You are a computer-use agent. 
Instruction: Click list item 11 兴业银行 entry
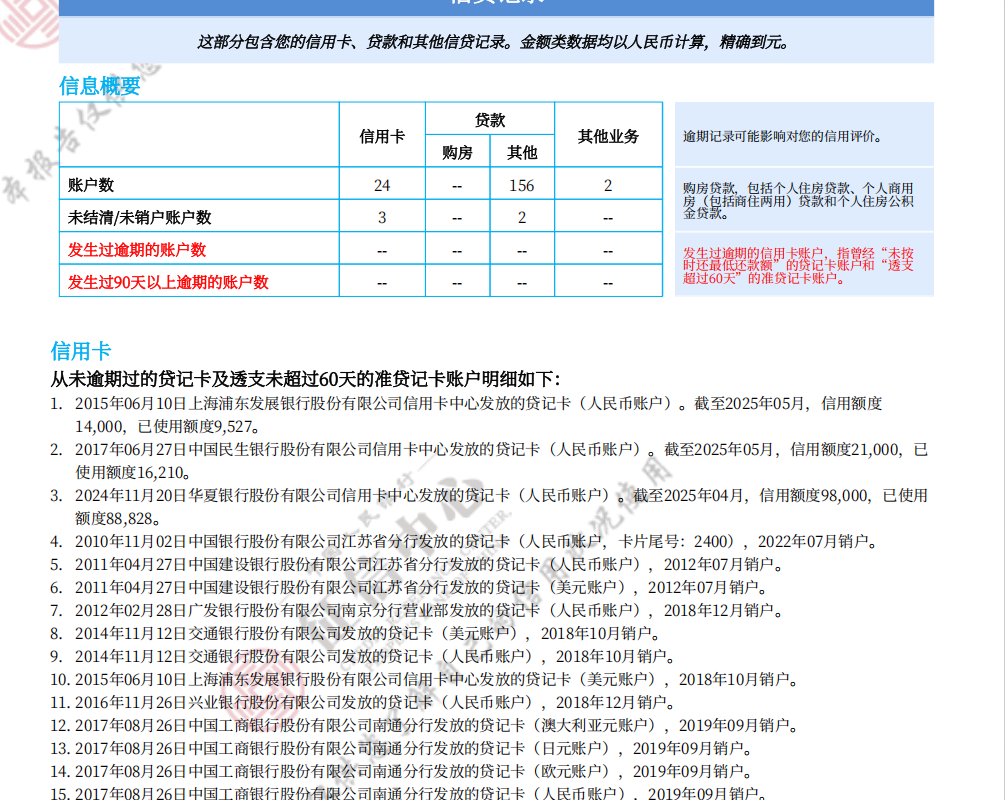pyautogui.click(x=363, y=703)
